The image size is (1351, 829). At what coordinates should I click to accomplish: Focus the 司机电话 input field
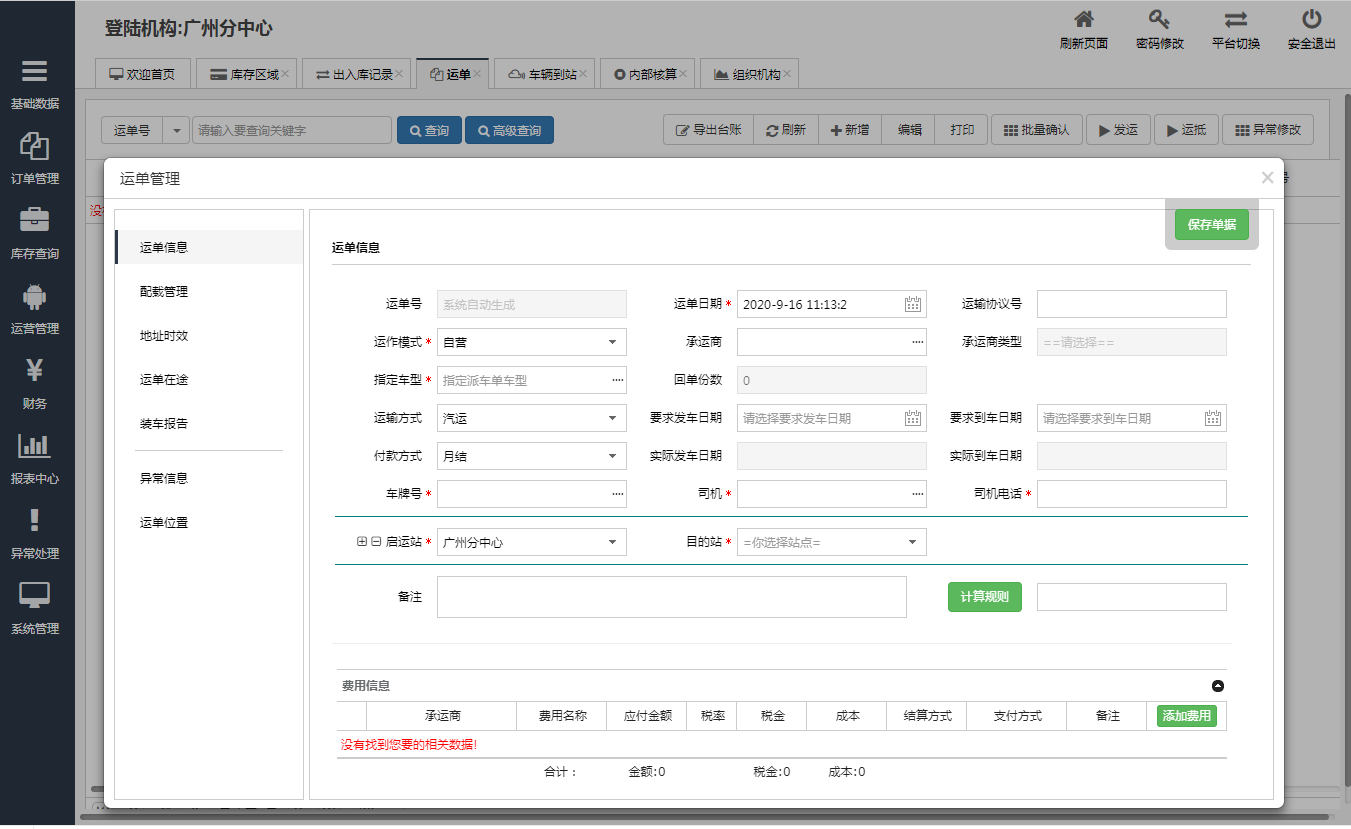click(x=1132, y=494)
